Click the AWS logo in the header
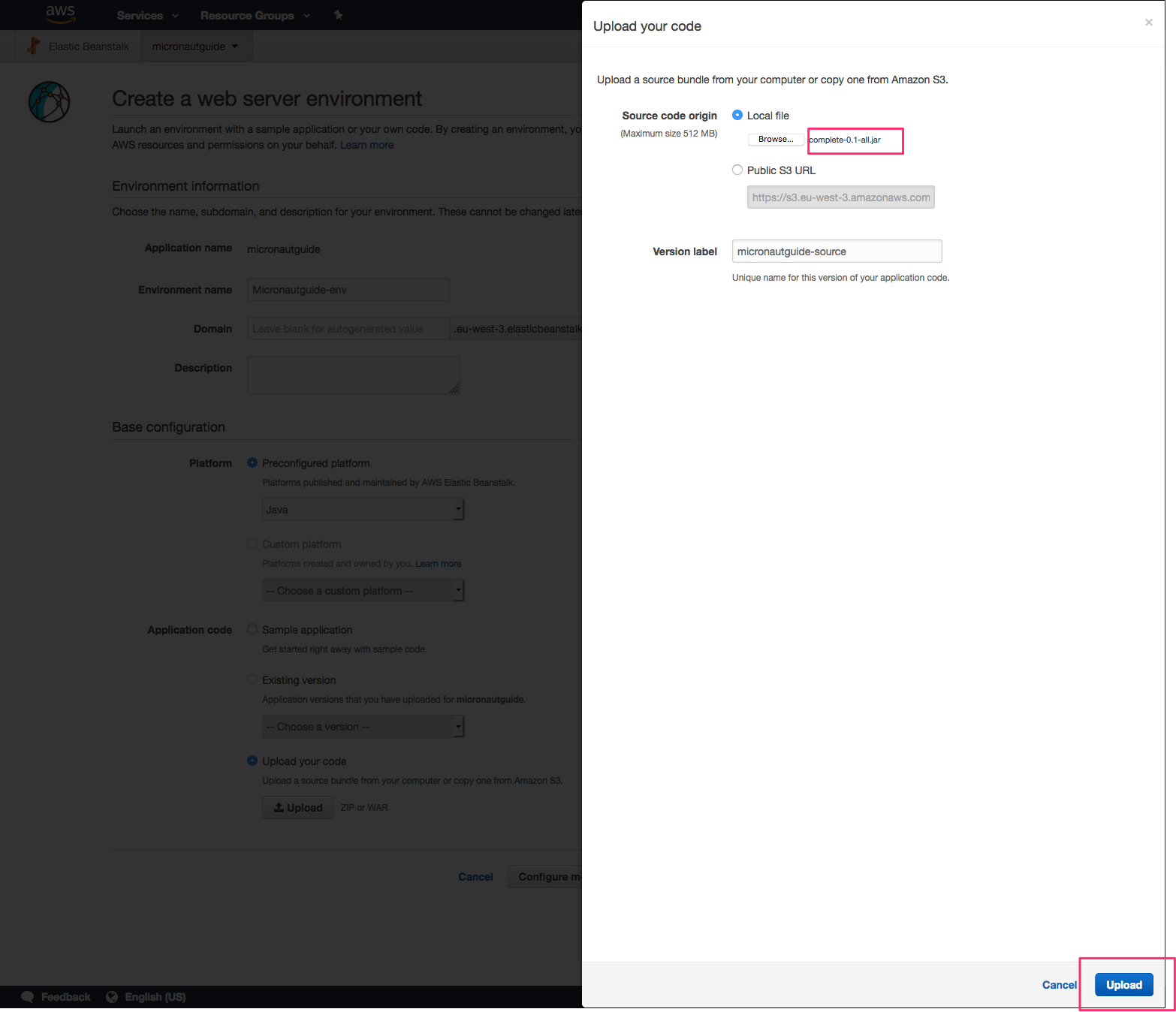 tap(60, 14)
